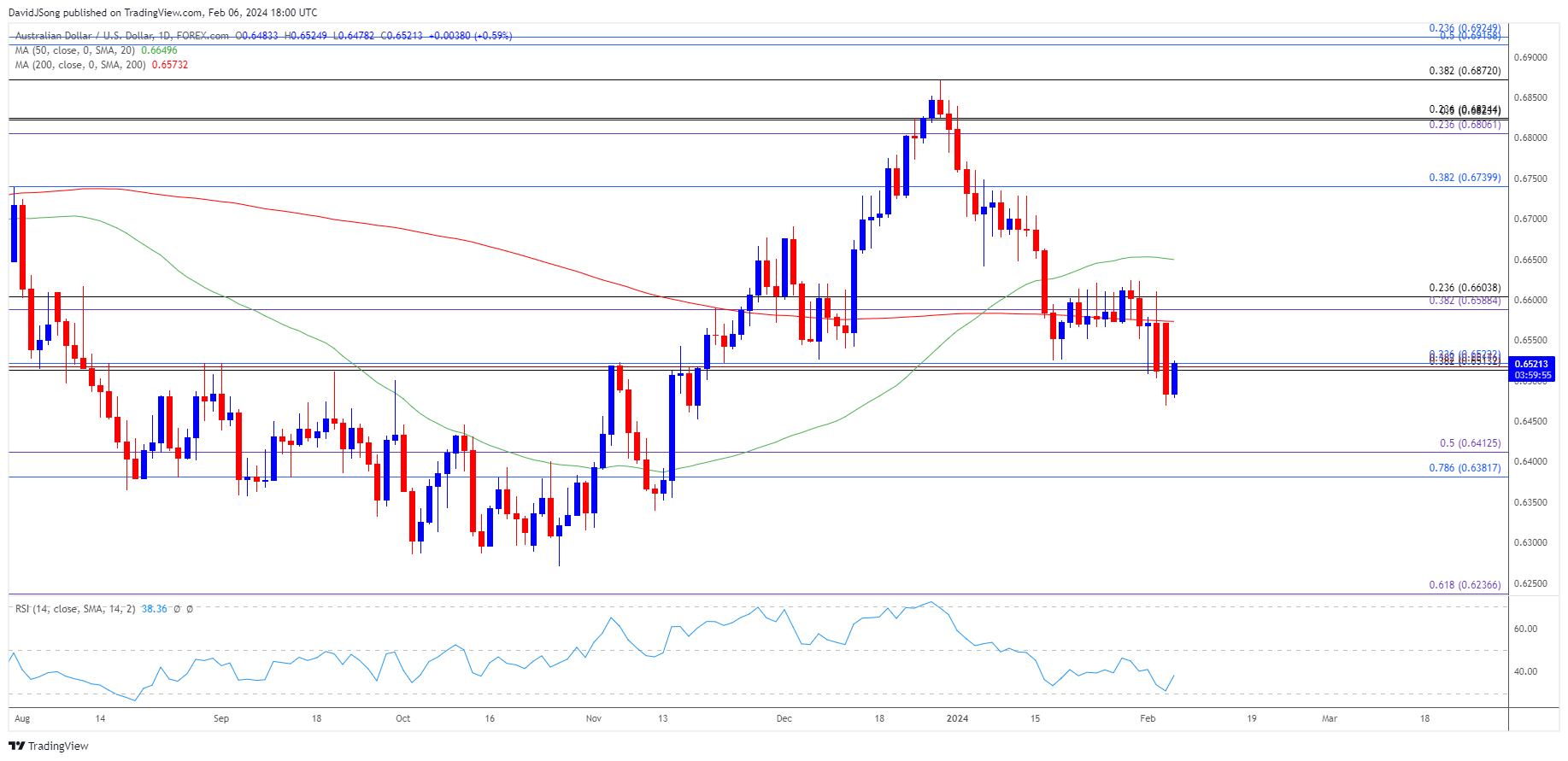Select Fibonacci label 0.382 (0.67399)

[1465, 178]
